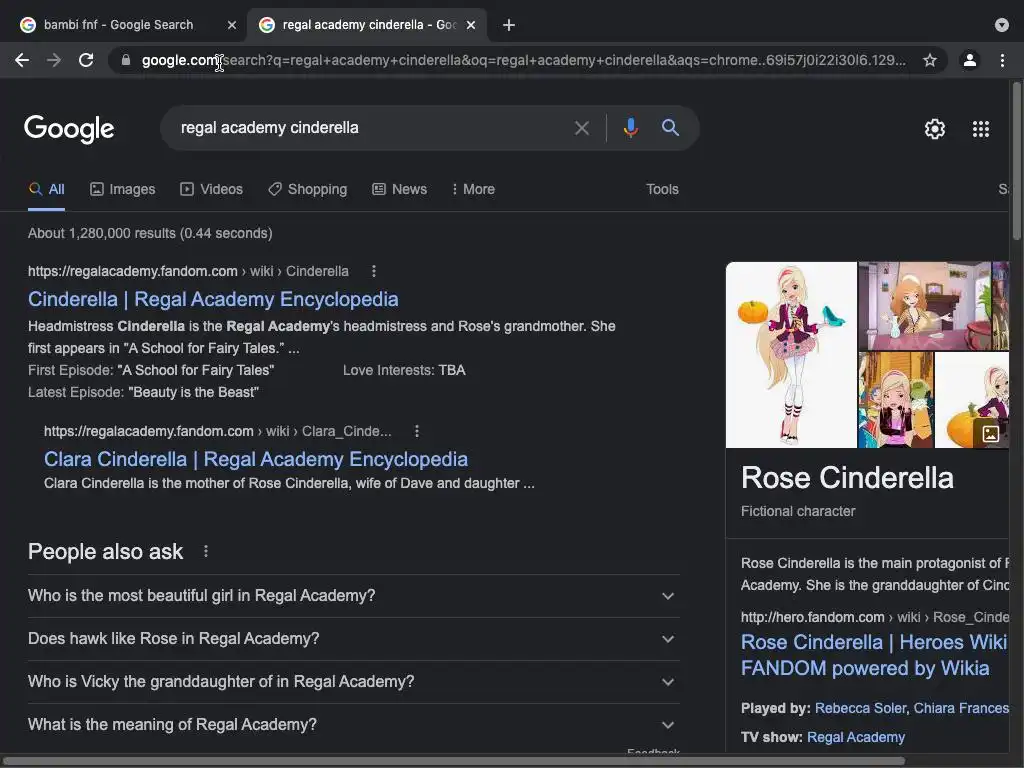Expand 'What is the meaning of Regal Academy' question
The height and width of the screenshot is (768, 1024).
tap(353, 725)
